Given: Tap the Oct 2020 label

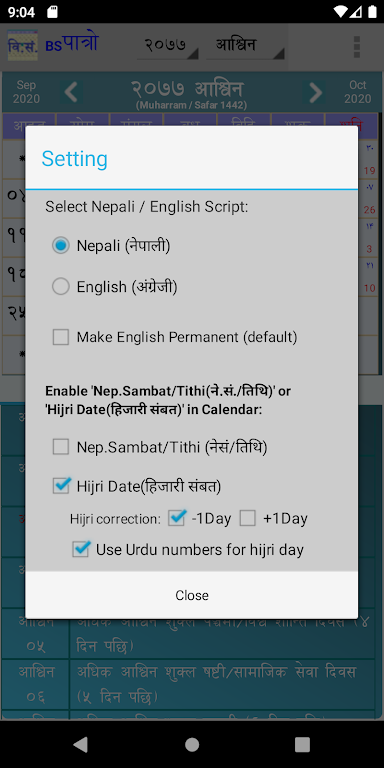Looking at the screenshot, I should tap(357, 92).
